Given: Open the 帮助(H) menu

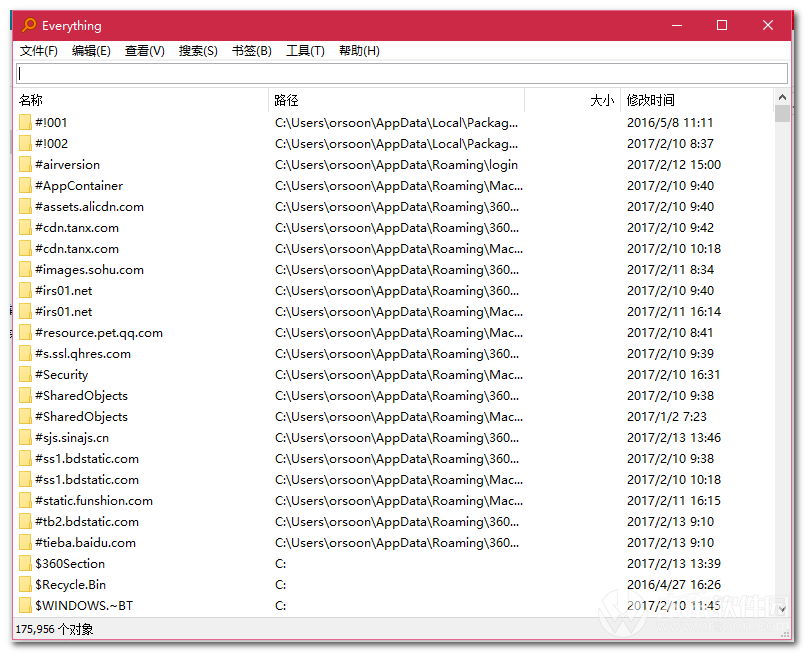Looking at the screenshot, I should (x=359, y=51).
